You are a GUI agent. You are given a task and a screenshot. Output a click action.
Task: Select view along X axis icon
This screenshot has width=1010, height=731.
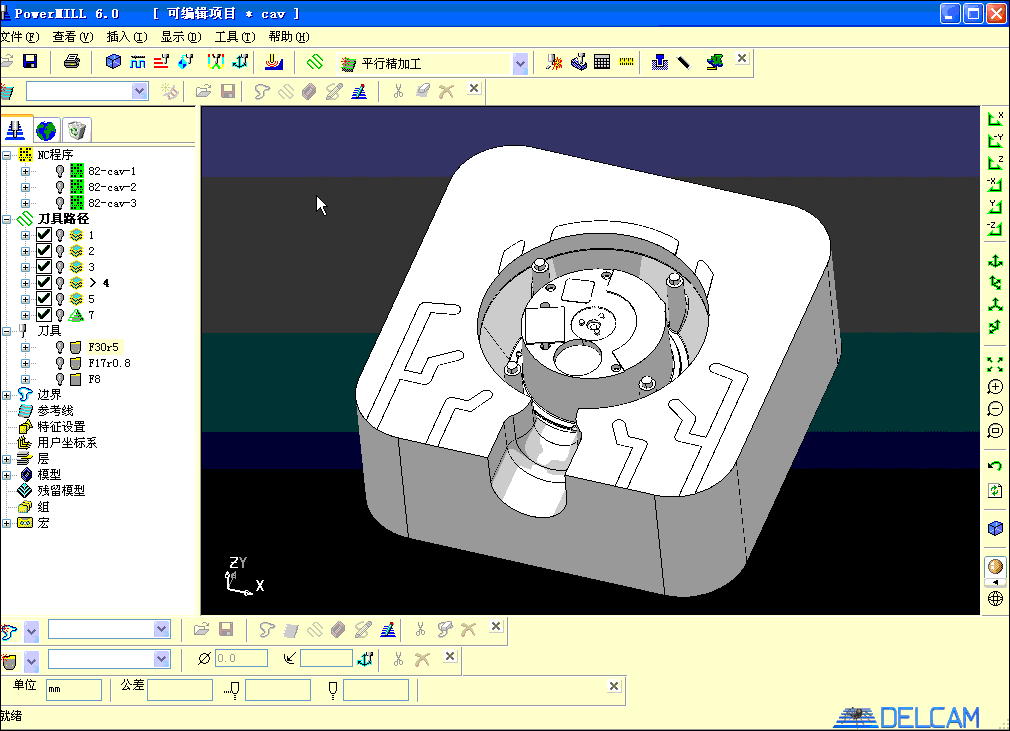pos(995,118)
